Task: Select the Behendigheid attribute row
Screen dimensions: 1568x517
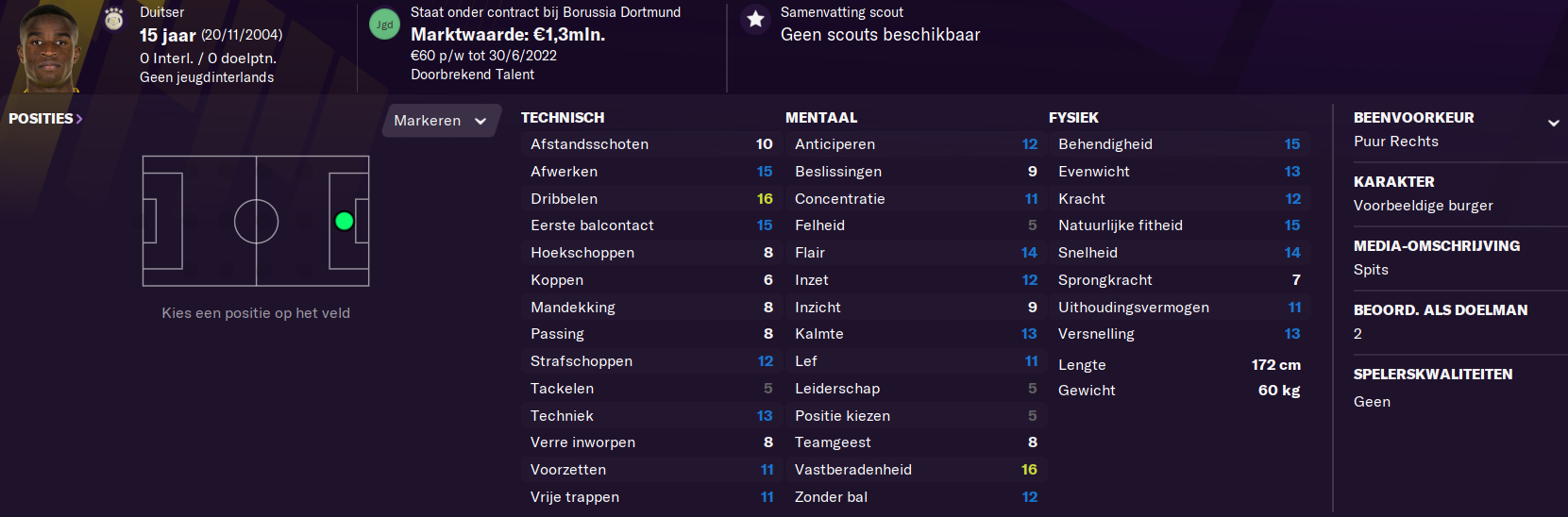Action: [x=1180, y=144]
